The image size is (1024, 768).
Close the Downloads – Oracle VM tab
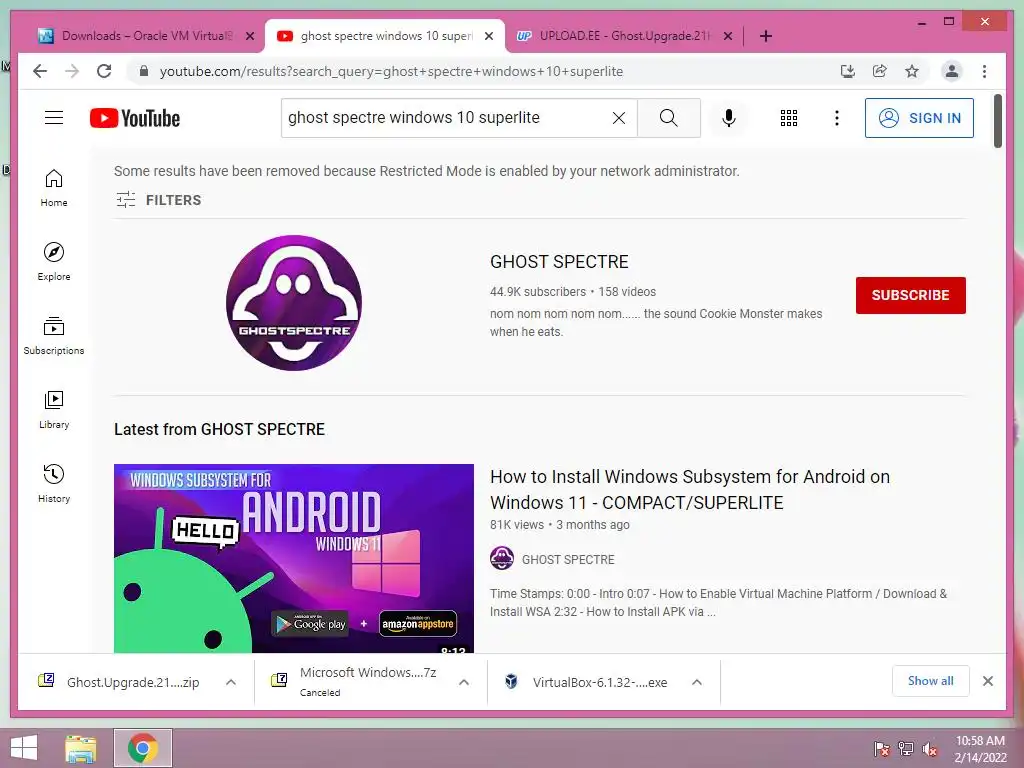[249, 37]
